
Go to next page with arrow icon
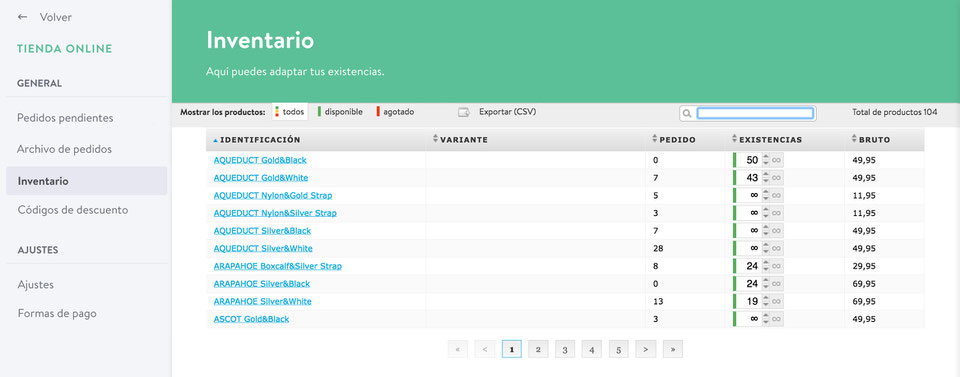[x=645, y=349]
